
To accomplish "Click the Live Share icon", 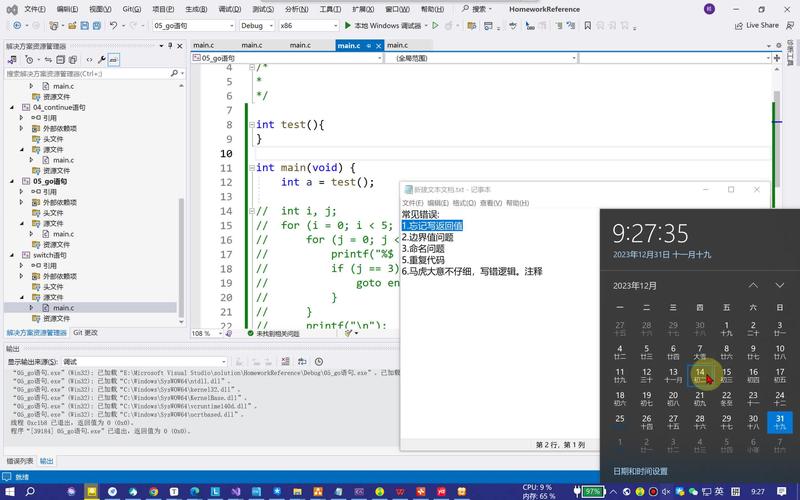I will 738,25.
